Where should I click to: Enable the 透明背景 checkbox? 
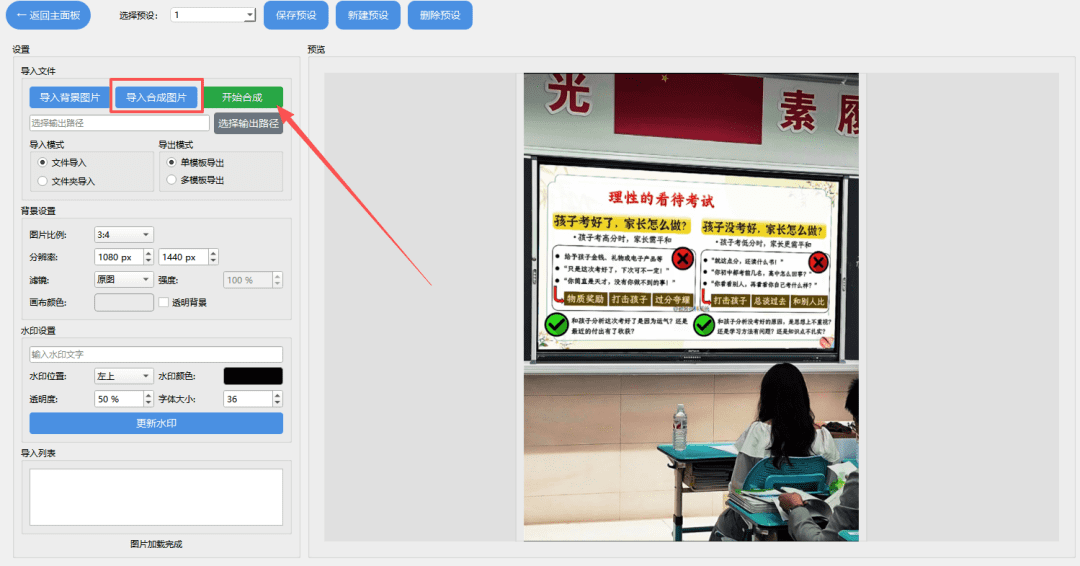point(164,302)
